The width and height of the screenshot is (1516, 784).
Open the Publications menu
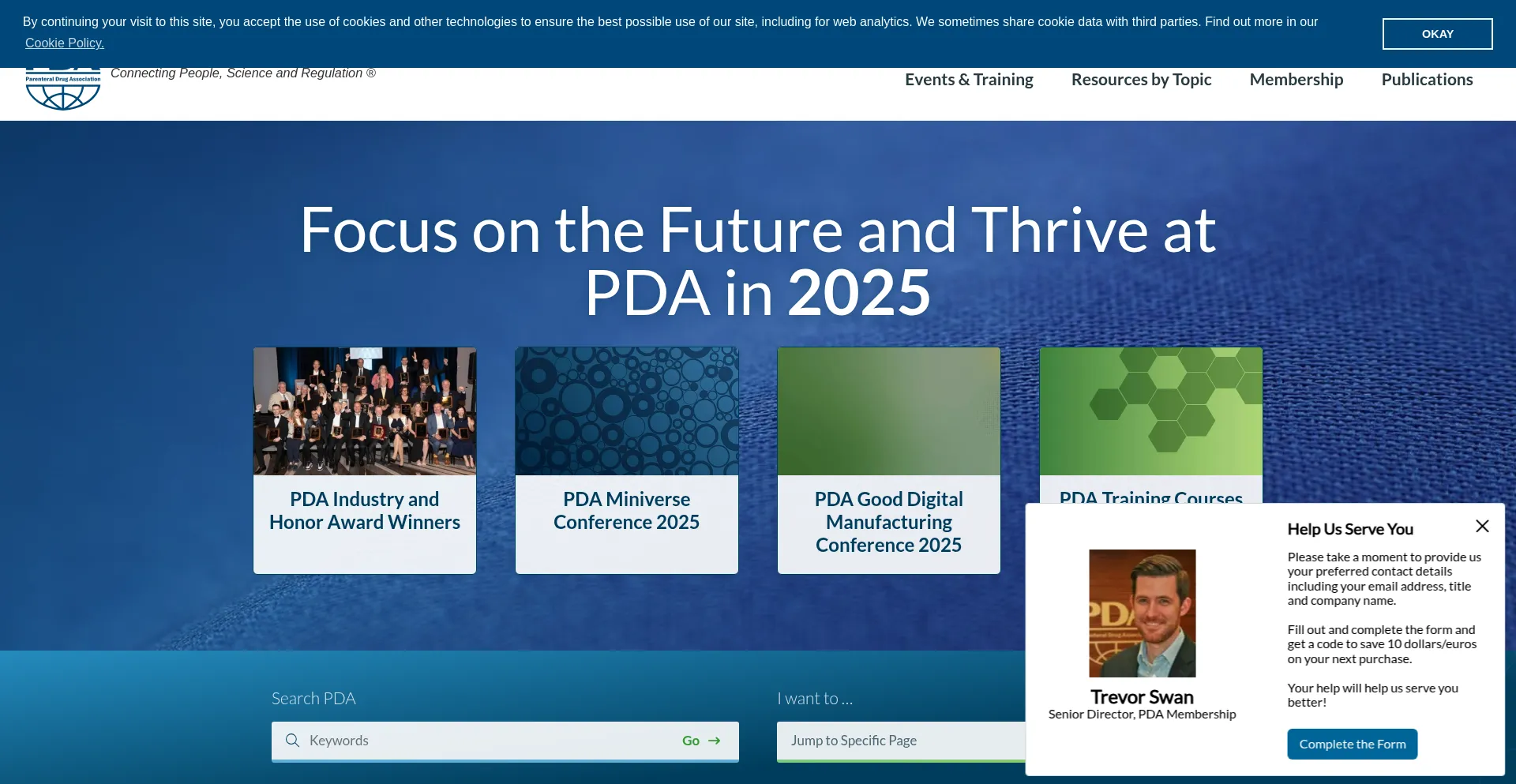(1427, 80)
